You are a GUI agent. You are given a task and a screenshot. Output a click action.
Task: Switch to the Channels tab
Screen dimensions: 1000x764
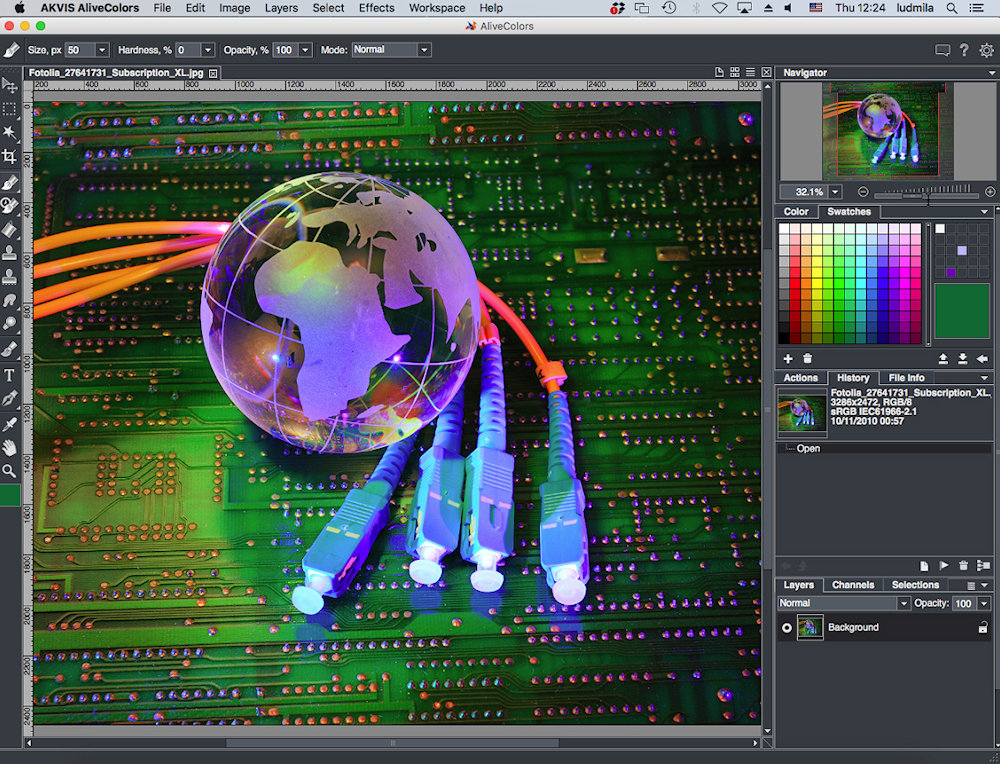[853, 585]
